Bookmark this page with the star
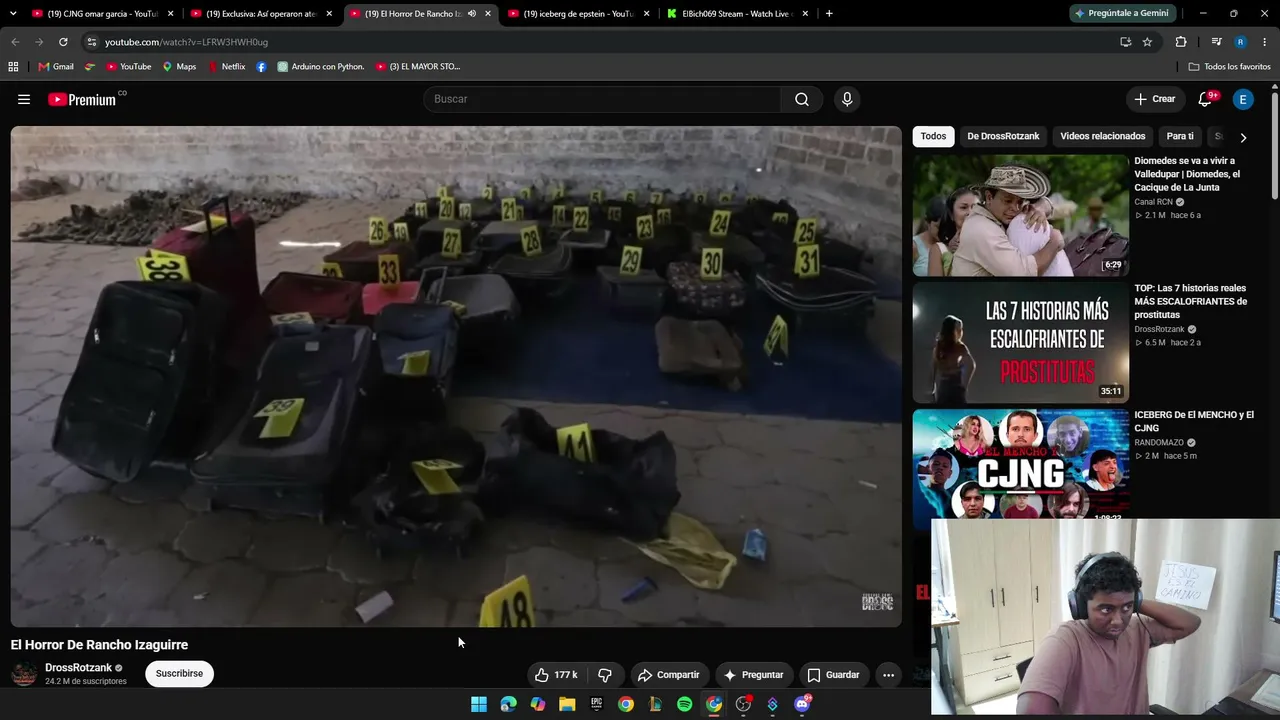 pyautogui.click(x=1147, y=42)
